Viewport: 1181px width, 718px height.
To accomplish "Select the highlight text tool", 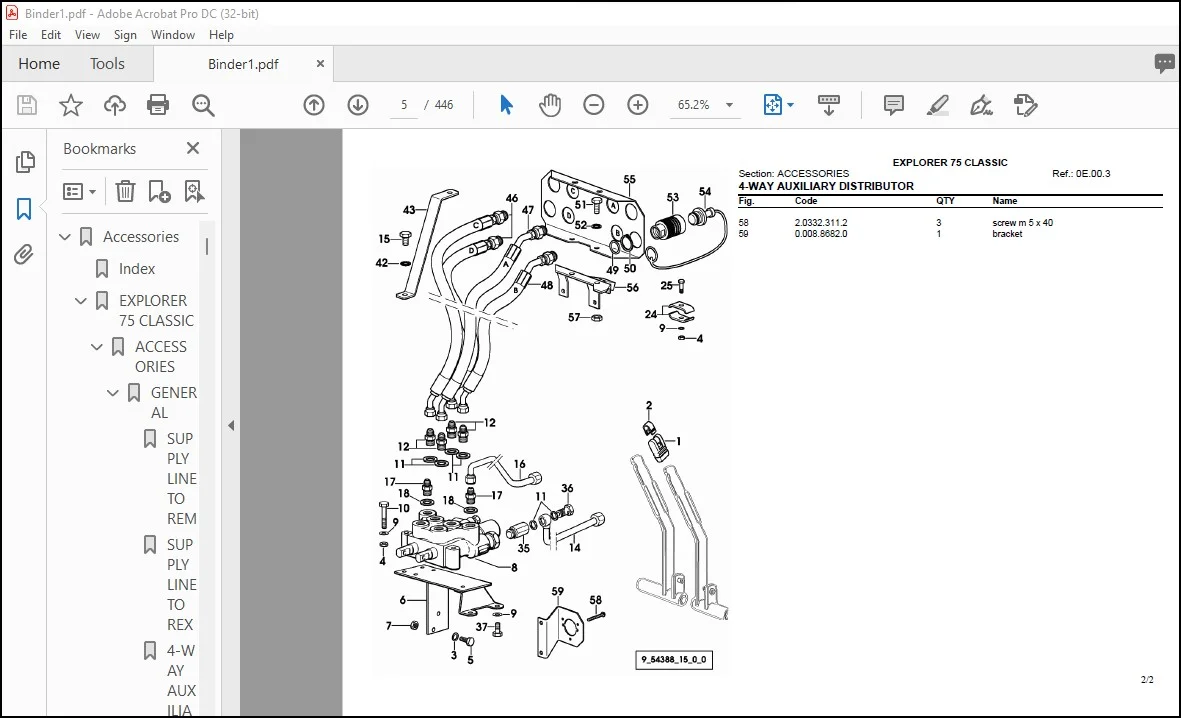I will 937,105.
